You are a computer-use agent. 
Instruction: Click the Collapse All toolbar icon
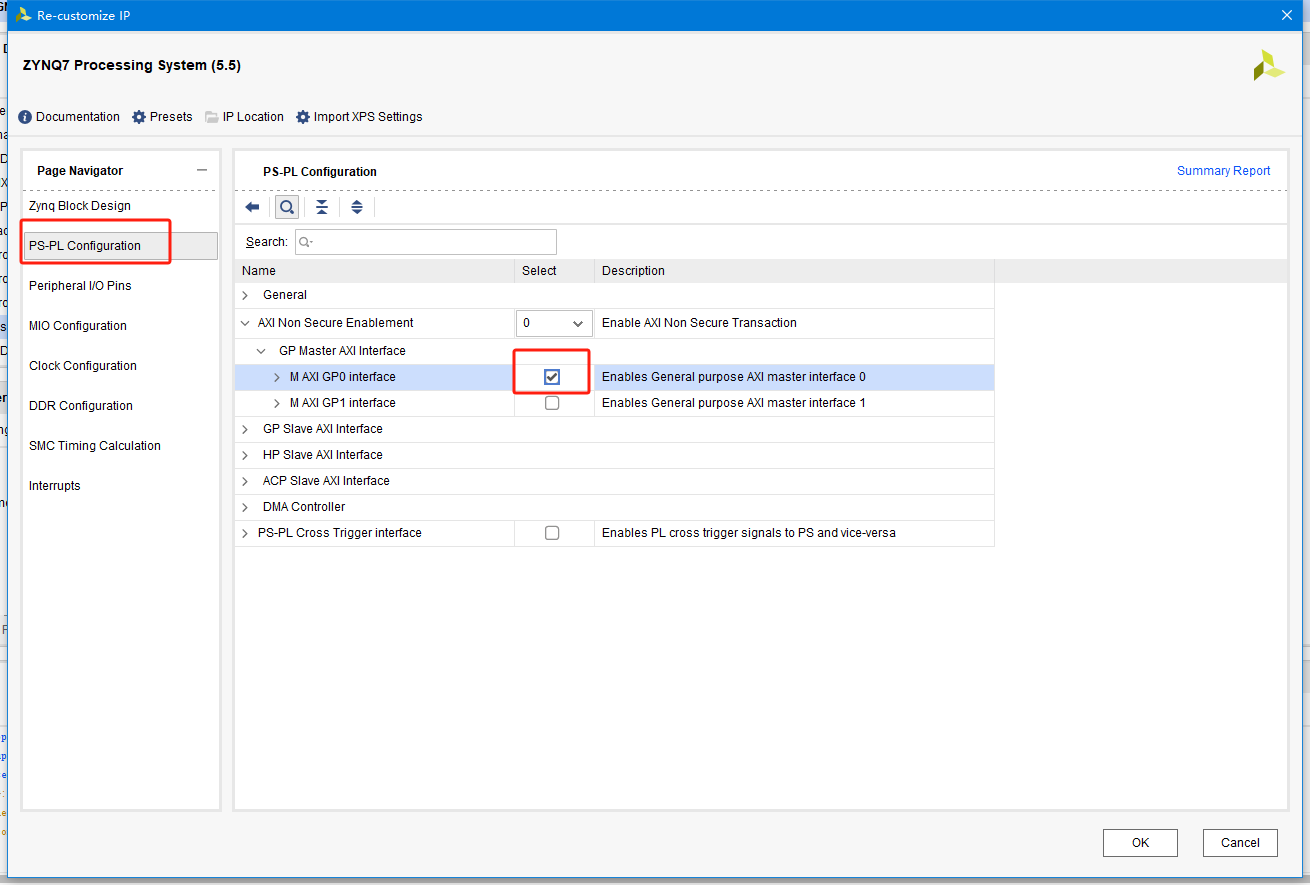[321, 207]
